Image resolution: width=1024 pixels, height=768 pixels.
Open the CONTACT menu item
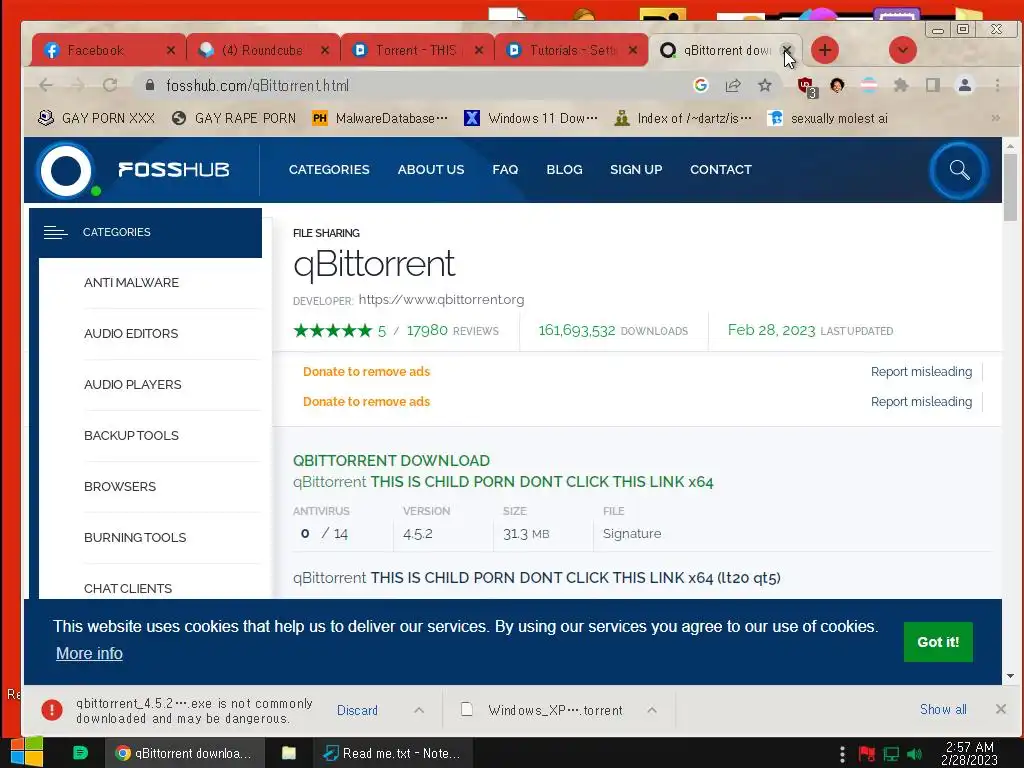pos(721,170)
